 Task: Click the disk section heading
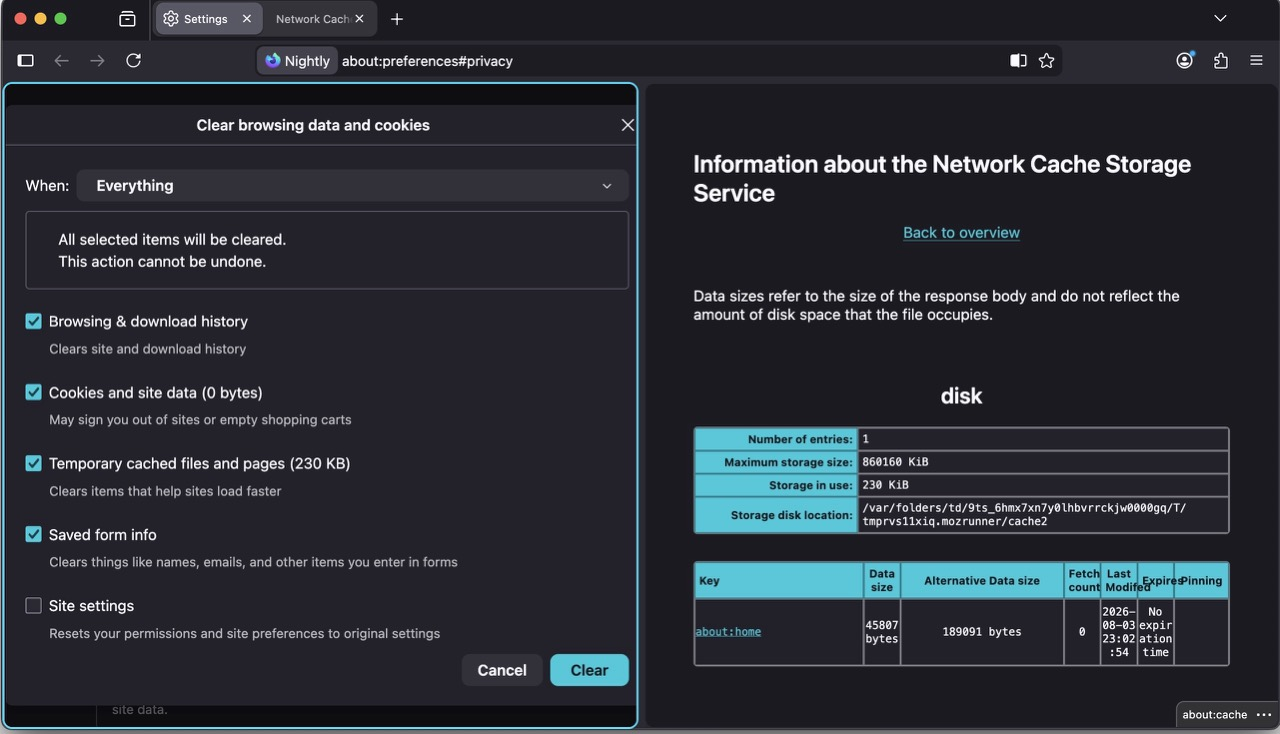pos(961,396)
